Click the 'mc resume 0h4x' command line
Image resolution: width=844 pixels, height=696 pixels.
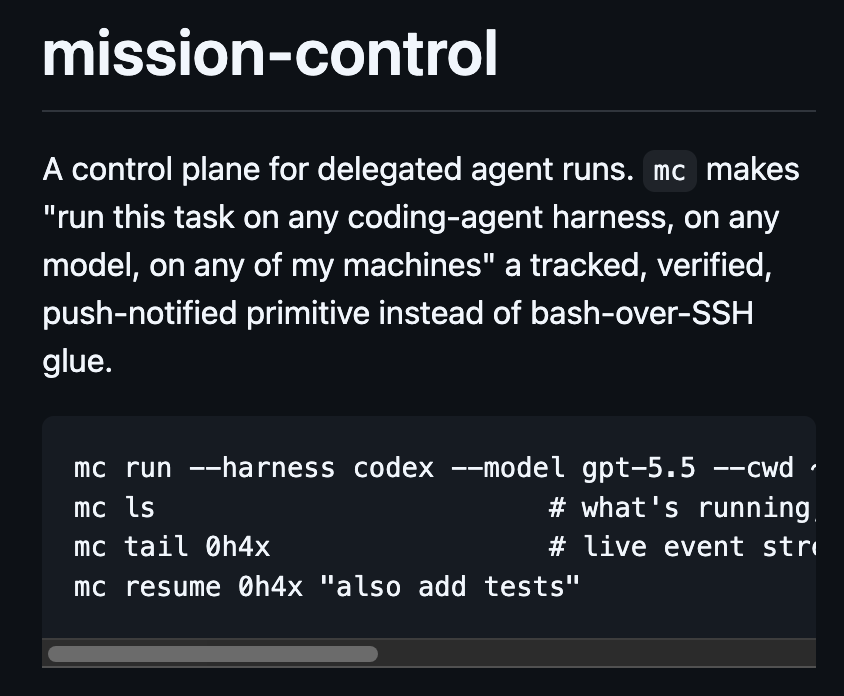pos(326,586)
